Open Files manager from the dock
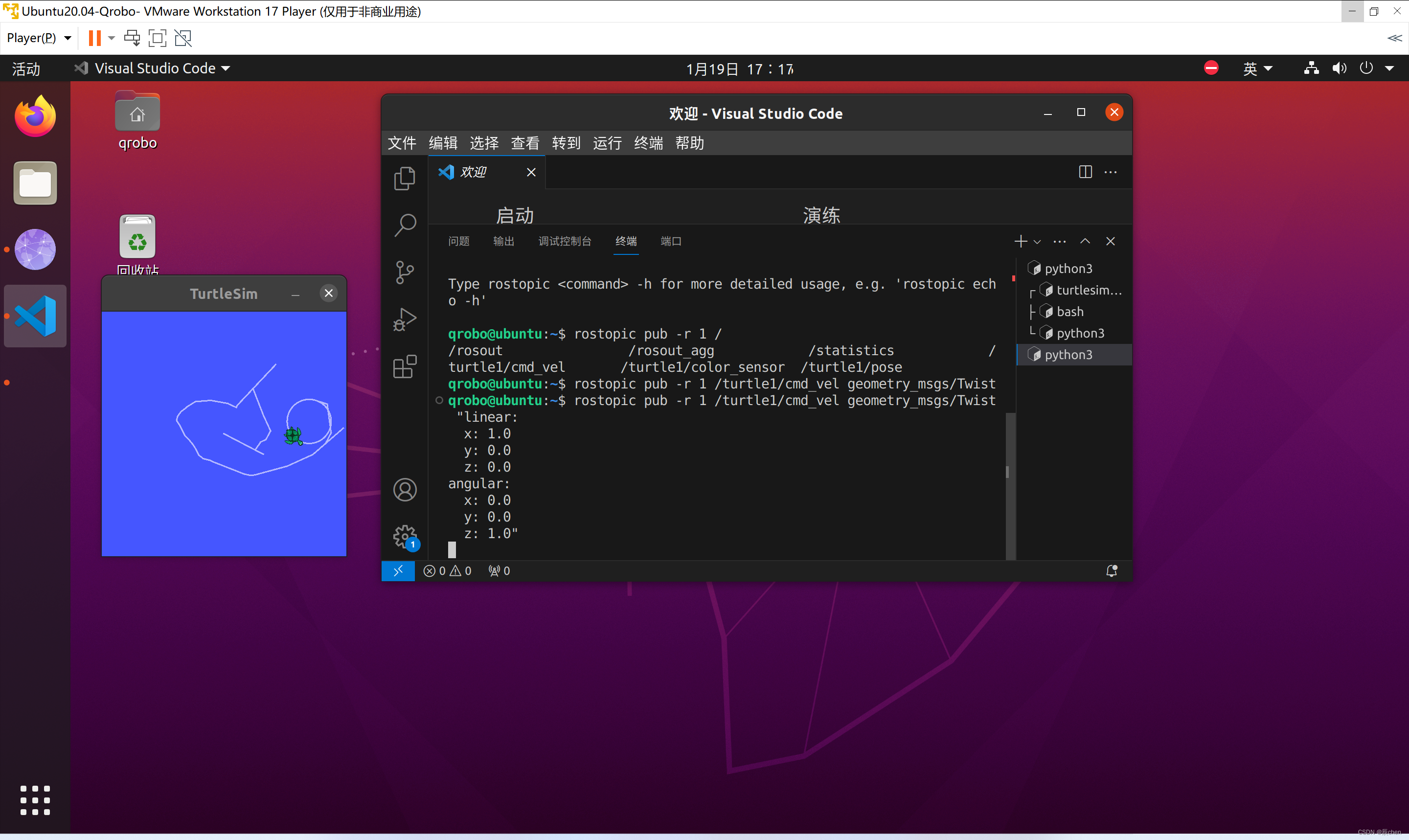This screenshot has height=840, width=1409. 35,183
